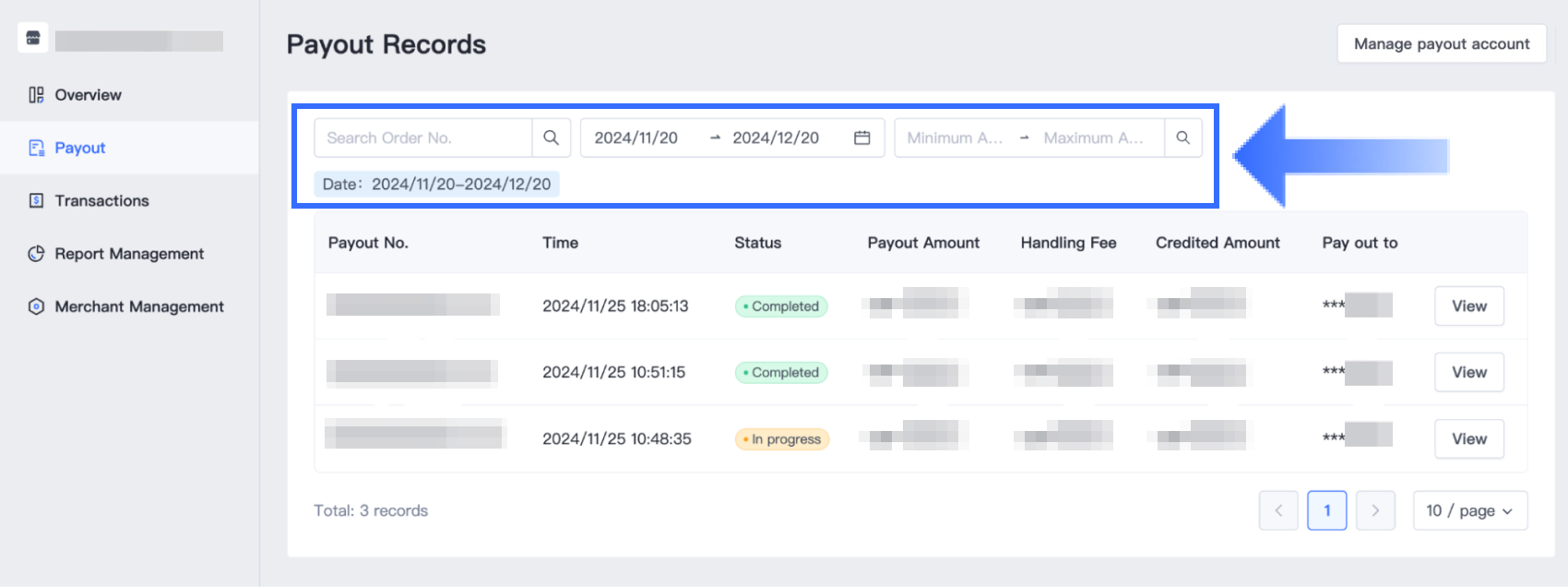Click the amount range search icon
Image resolution: width=1568 pixels, height=587 pixels.
click(x=1182, y=138)
